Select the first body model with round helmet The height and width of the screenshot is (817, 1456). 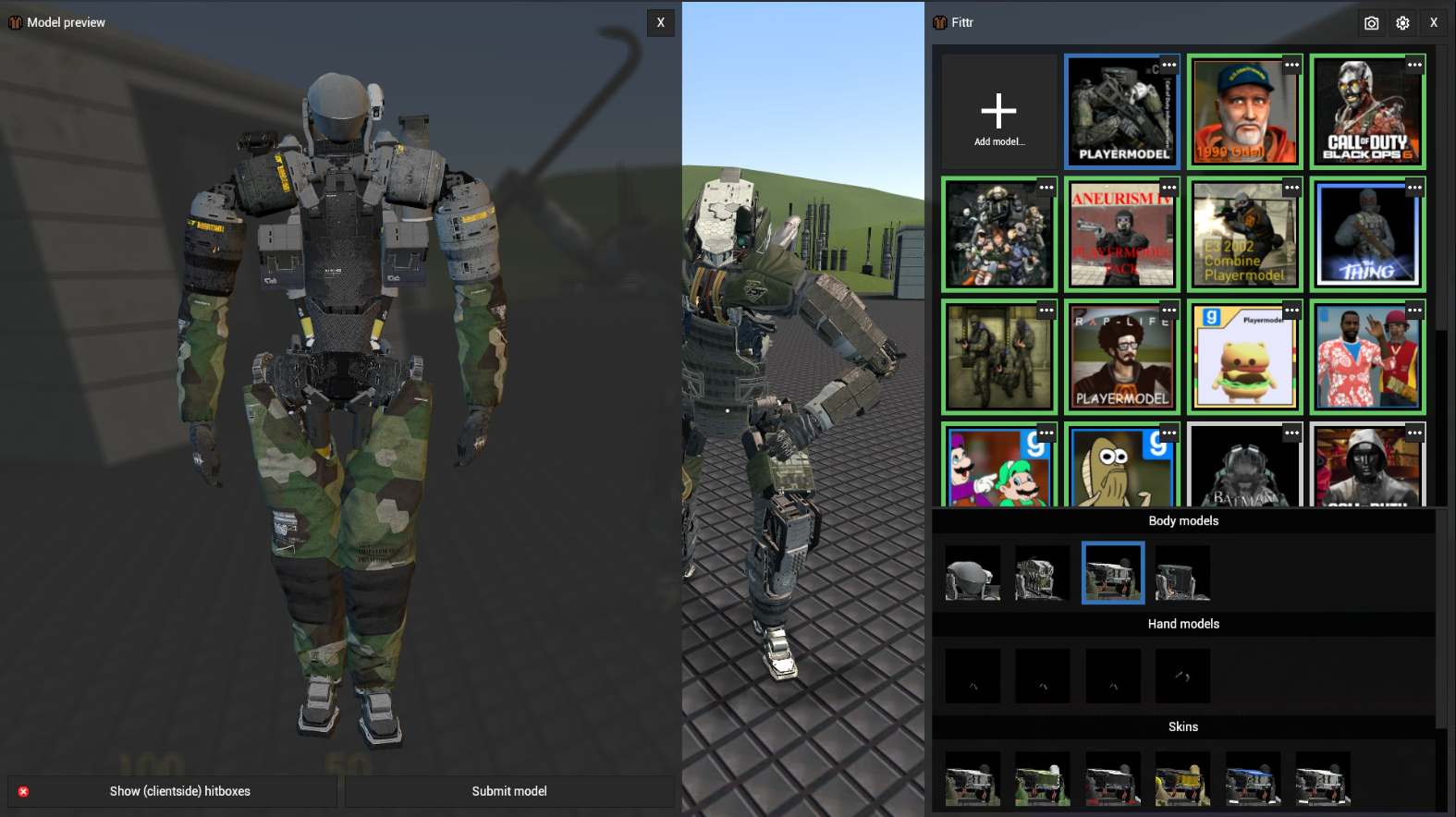click(973, 573)
